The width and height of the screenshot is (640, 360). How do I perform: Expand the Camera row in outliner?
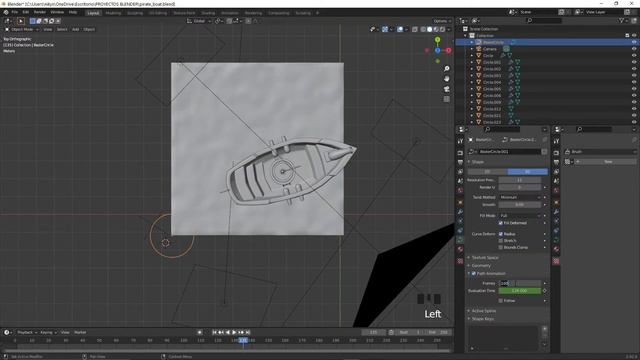[x=472, y=49]
